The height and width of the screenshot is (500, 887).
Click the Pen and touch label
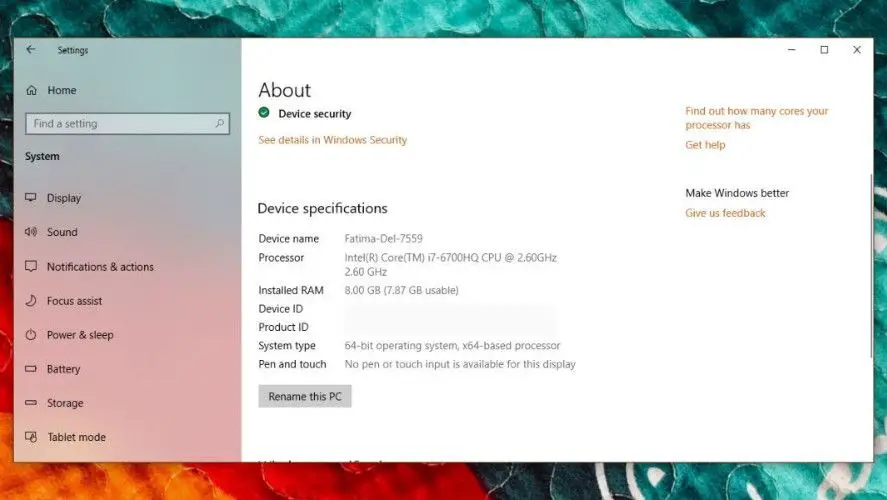292,364
